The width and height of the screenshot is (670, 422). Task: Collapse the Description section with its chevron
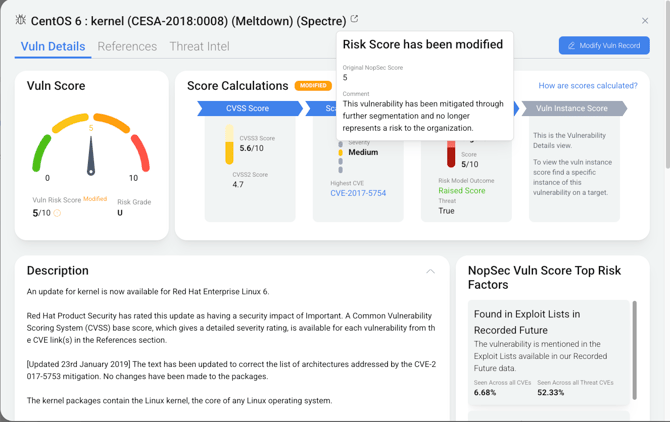(x=430, y=271)
